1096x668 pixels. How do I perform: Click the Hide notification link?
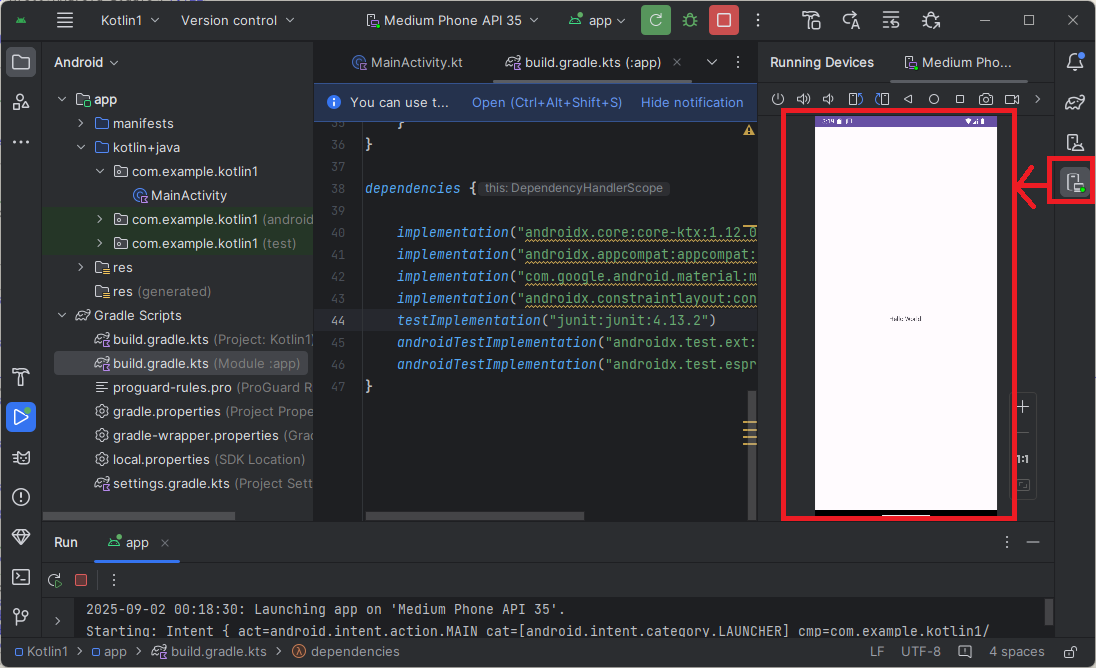click(692, 102)
